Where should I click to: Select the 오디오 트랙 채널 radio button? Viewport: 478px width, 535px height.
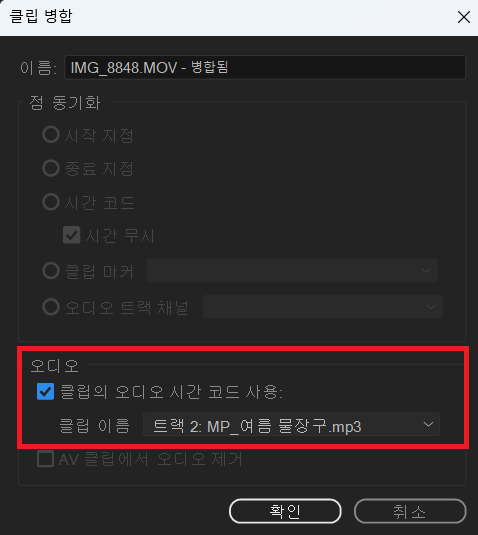click(x=51, y=306)
